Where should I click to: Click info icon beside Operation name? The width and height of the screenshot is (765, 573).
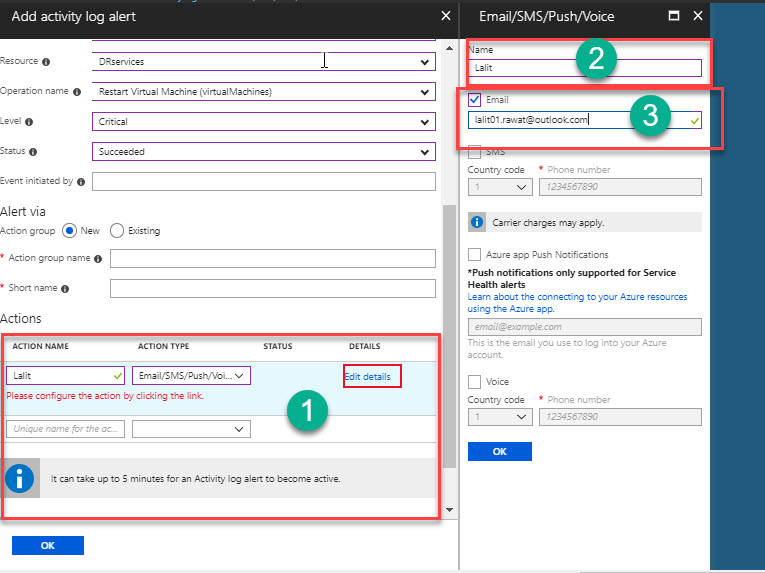pyautogui.click(x=77, y=92)
